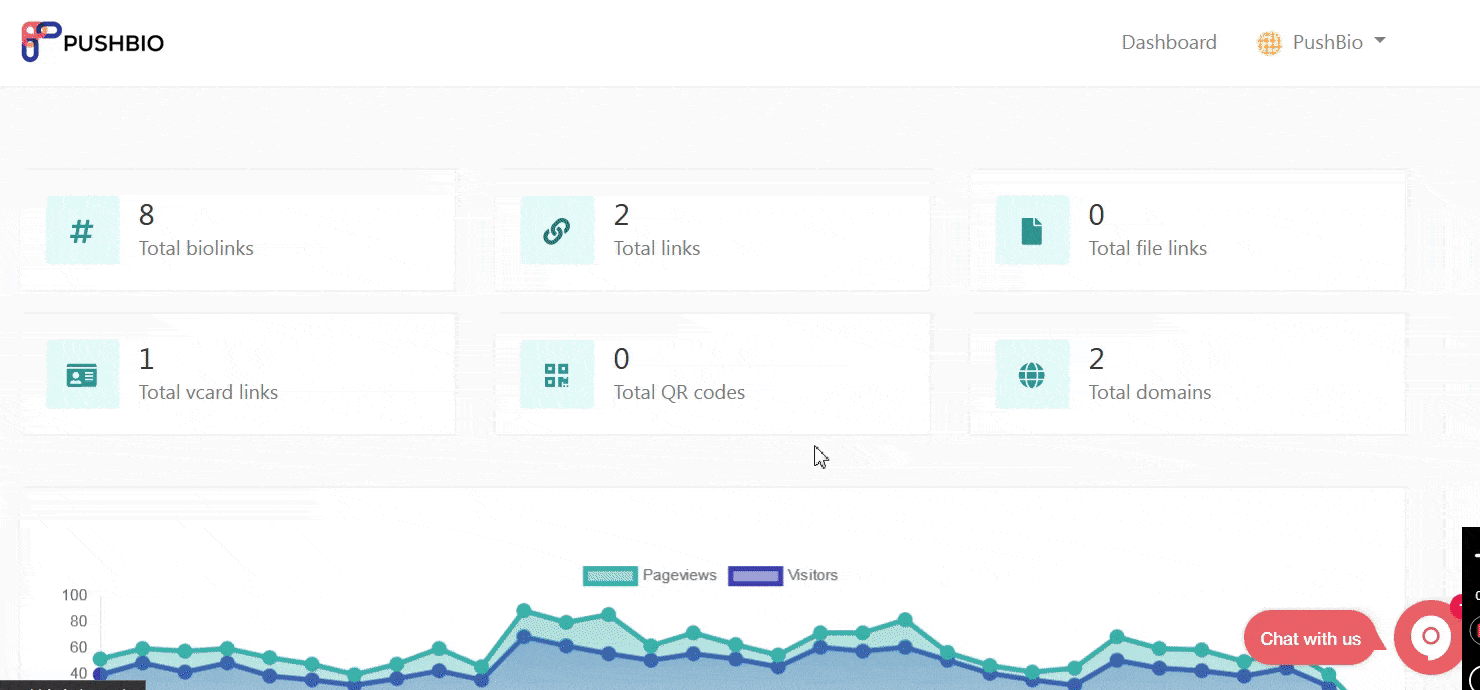Select the Total domains label
Image resolution: width=1480 pixels, height=690 pixels.
click(1150, 392)
